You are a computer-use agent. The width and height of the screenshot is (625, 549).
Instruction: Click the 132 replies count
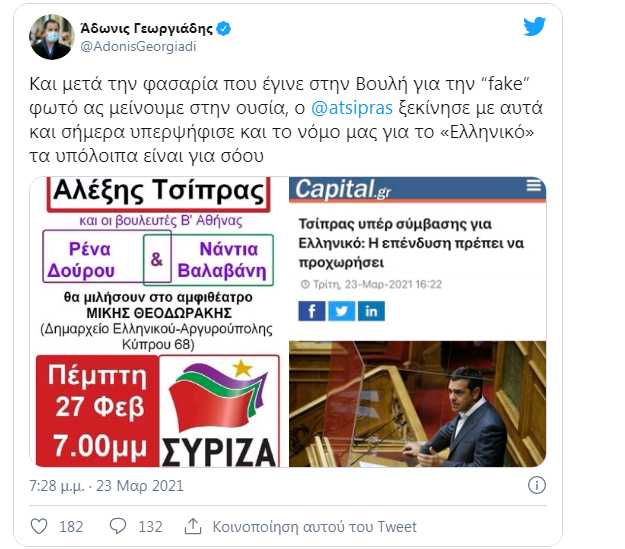(x=150, y=527)
